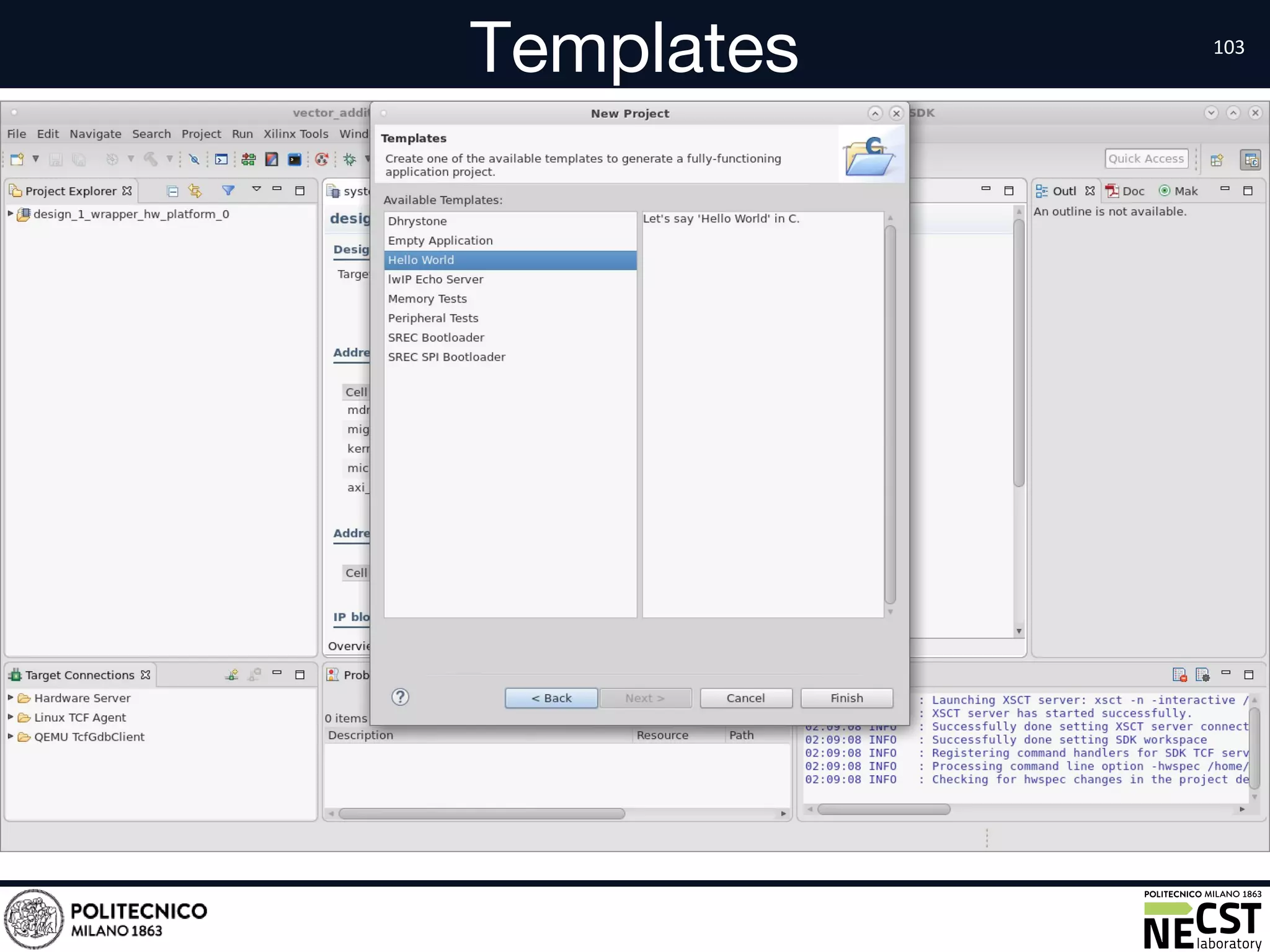Select the SREC SPI Bootloader template

(510, 357)
